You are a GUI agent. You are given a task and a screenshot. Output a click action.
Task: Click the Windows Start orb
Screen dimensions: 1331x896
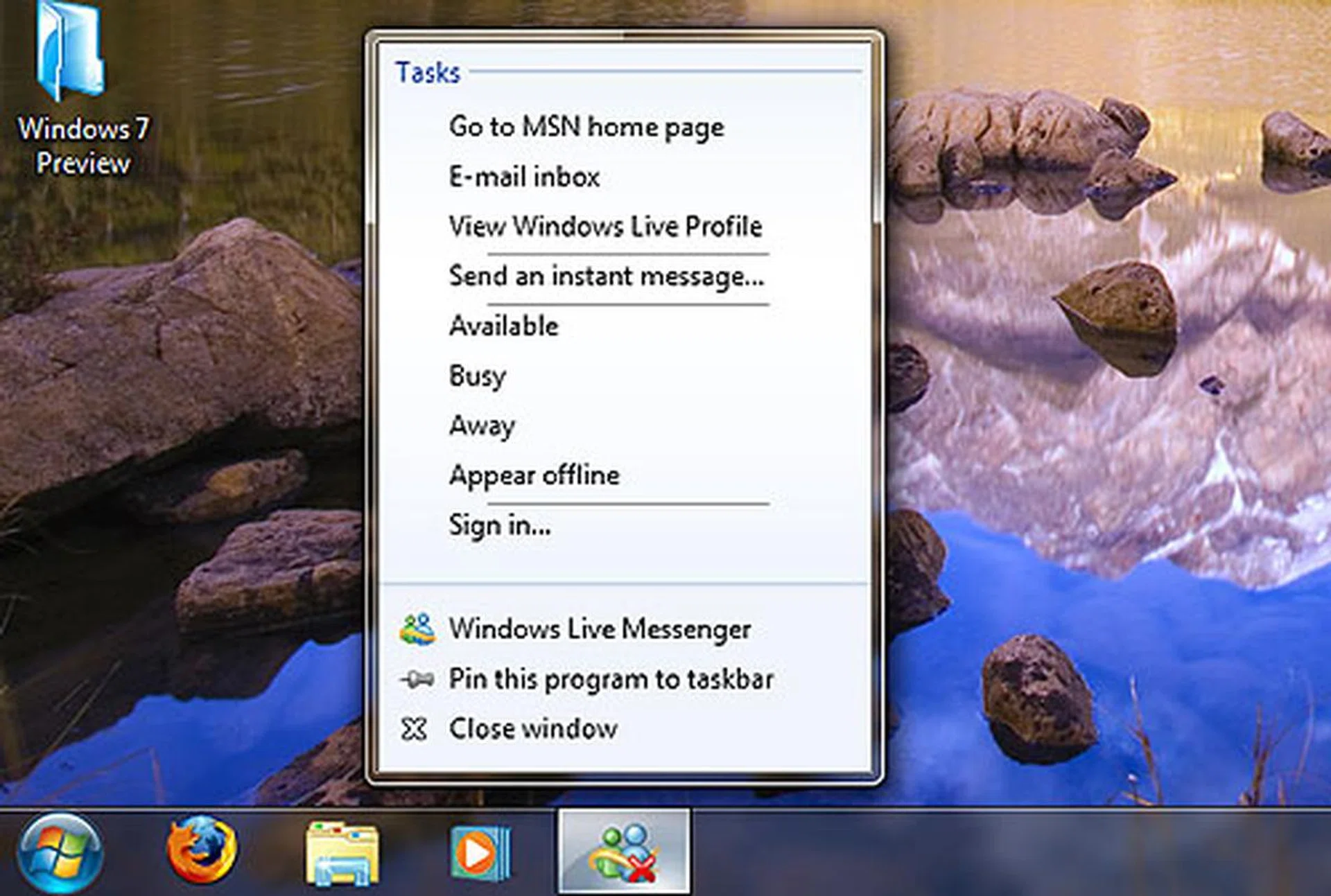tap(60, 852)
